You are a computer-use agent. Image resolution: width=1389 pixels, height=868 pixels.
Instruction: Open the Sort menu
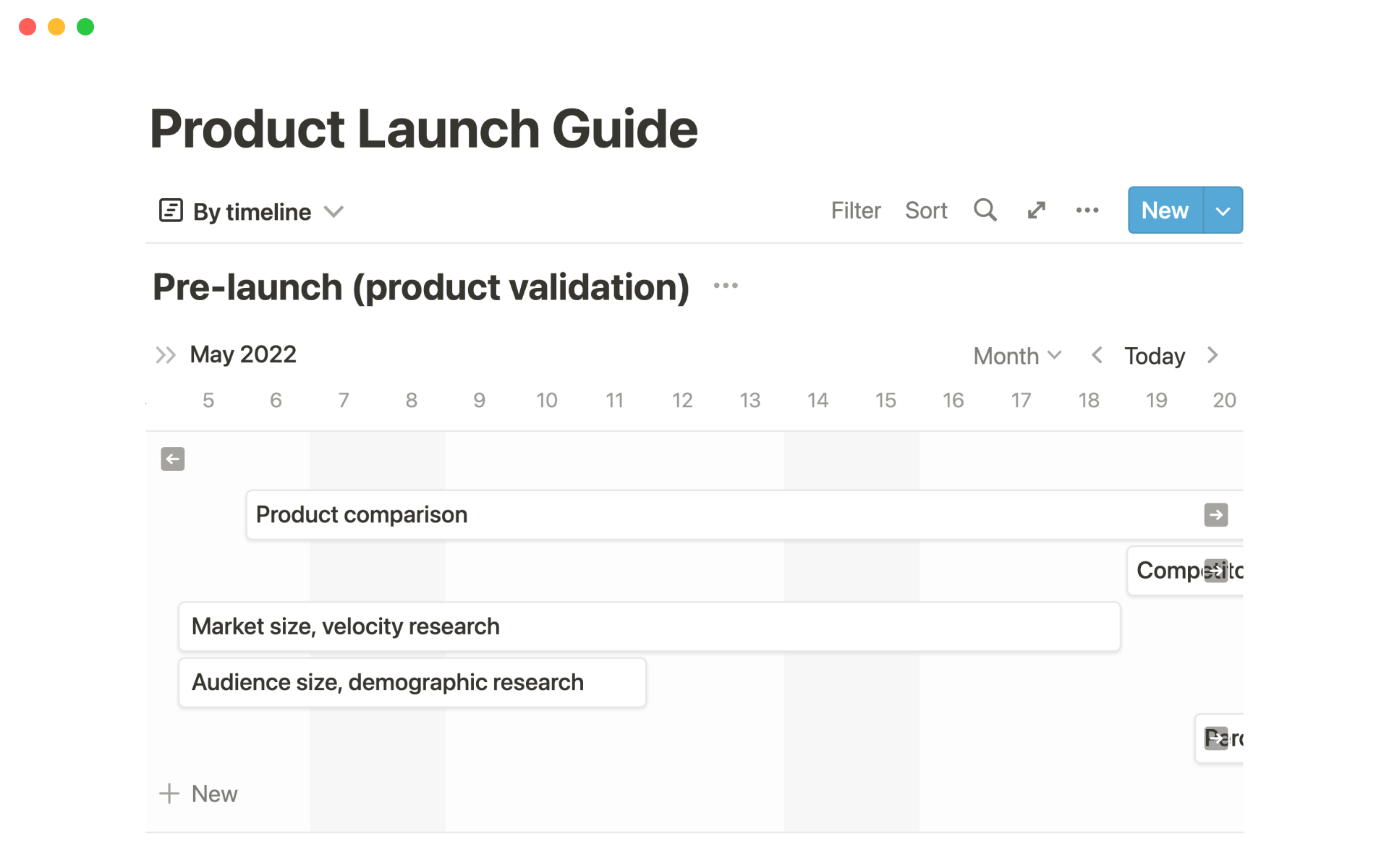(x=926, y=210)
